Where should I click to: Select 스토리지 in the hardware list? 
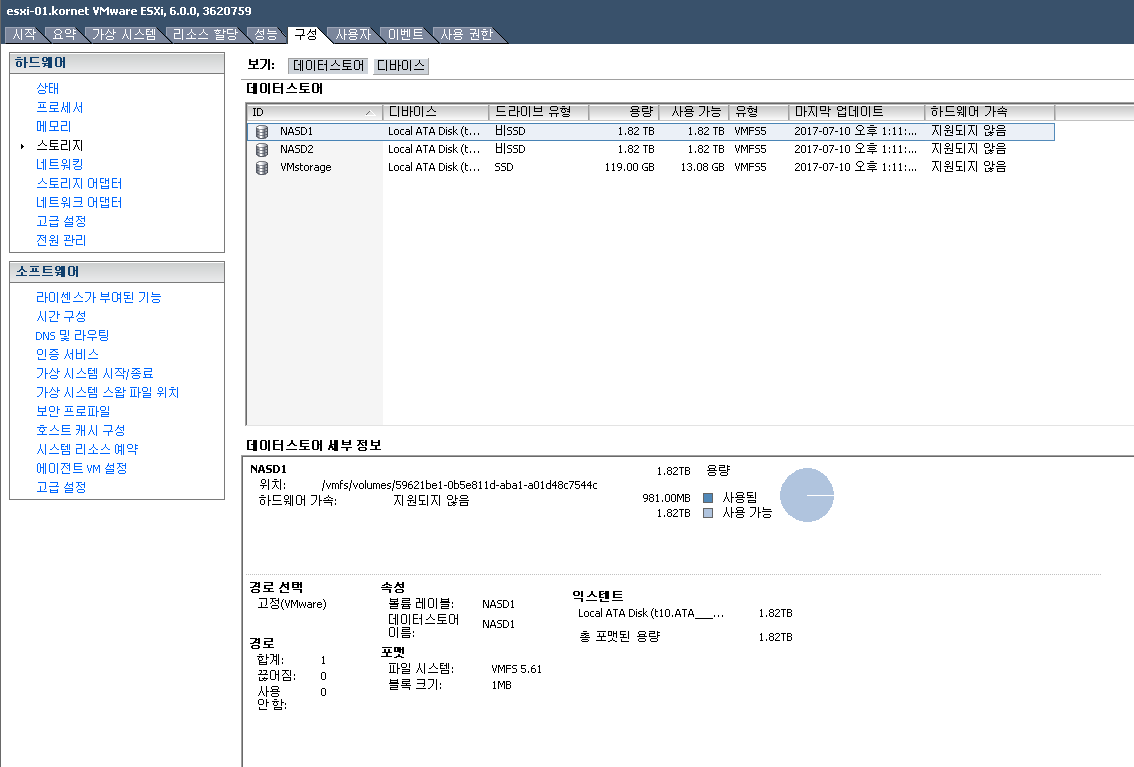60,145
